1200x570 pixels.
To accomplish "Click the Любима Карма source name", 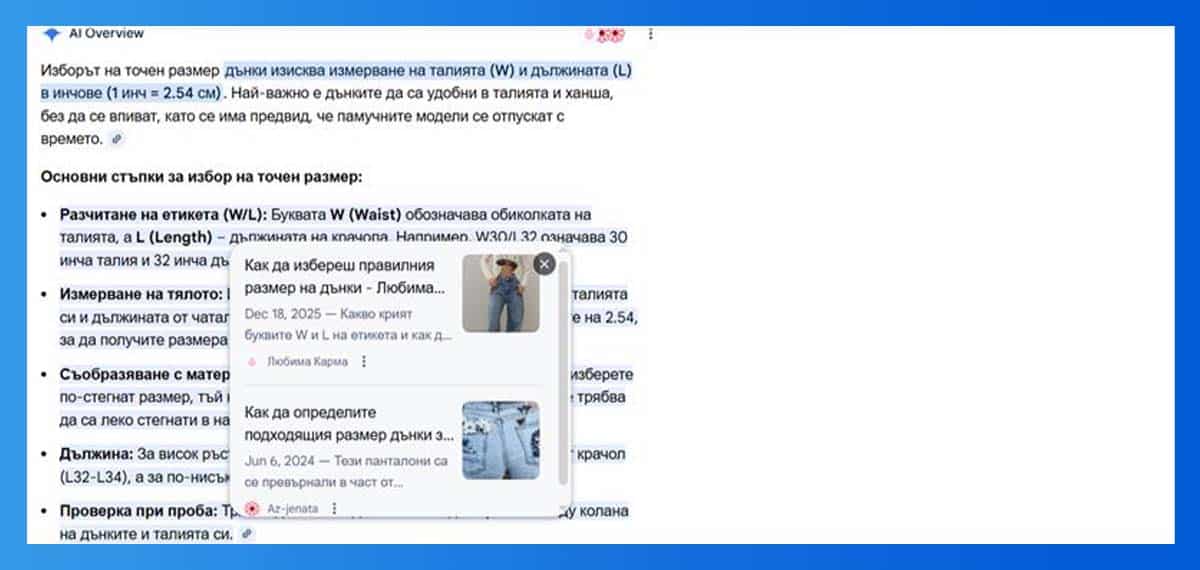I will [308, 362].
